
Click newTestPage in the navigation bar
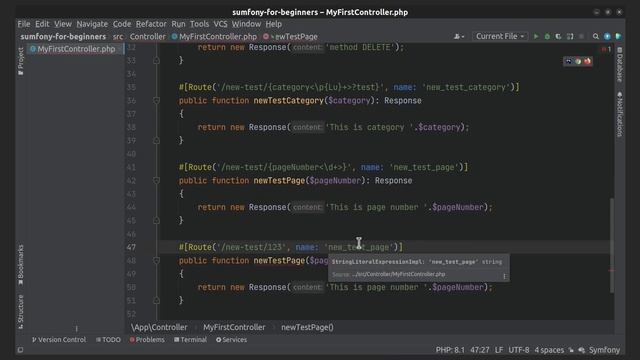click(x=291, y=37)
